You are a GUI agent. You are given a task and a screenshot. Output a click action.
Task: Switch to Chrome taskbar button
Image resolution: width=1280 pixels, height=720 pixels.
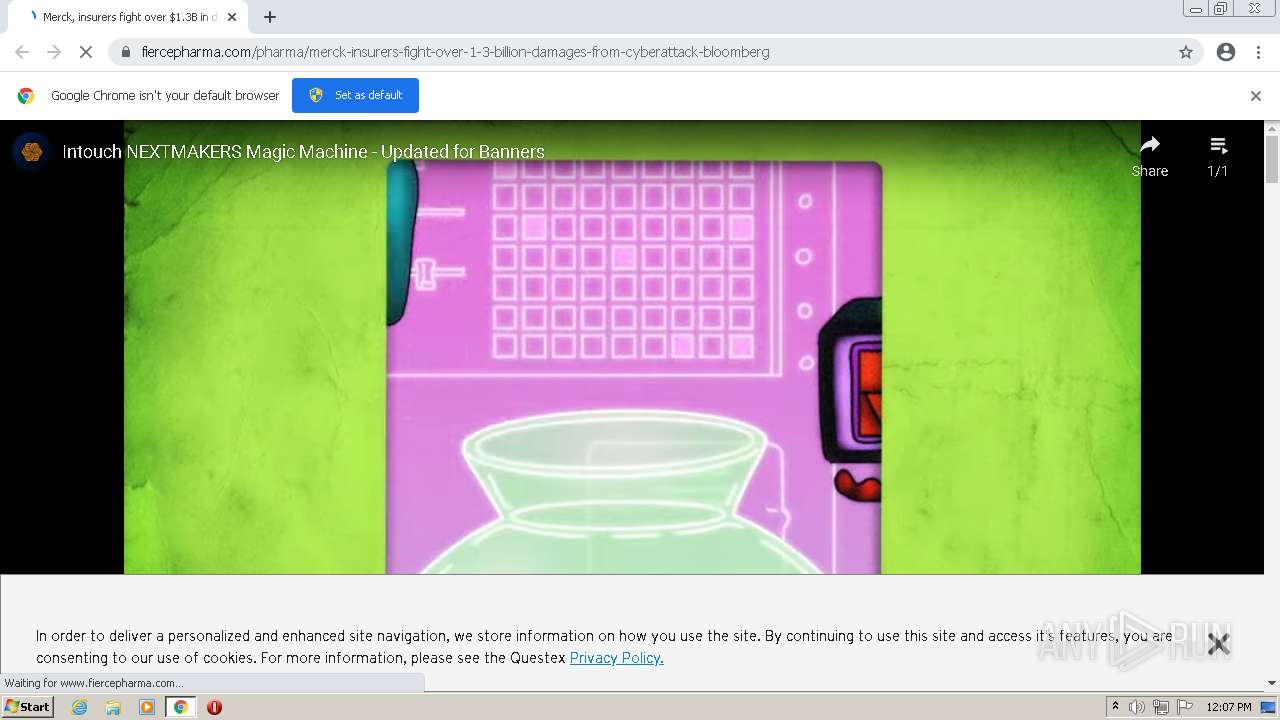click(x=180, y=707)
